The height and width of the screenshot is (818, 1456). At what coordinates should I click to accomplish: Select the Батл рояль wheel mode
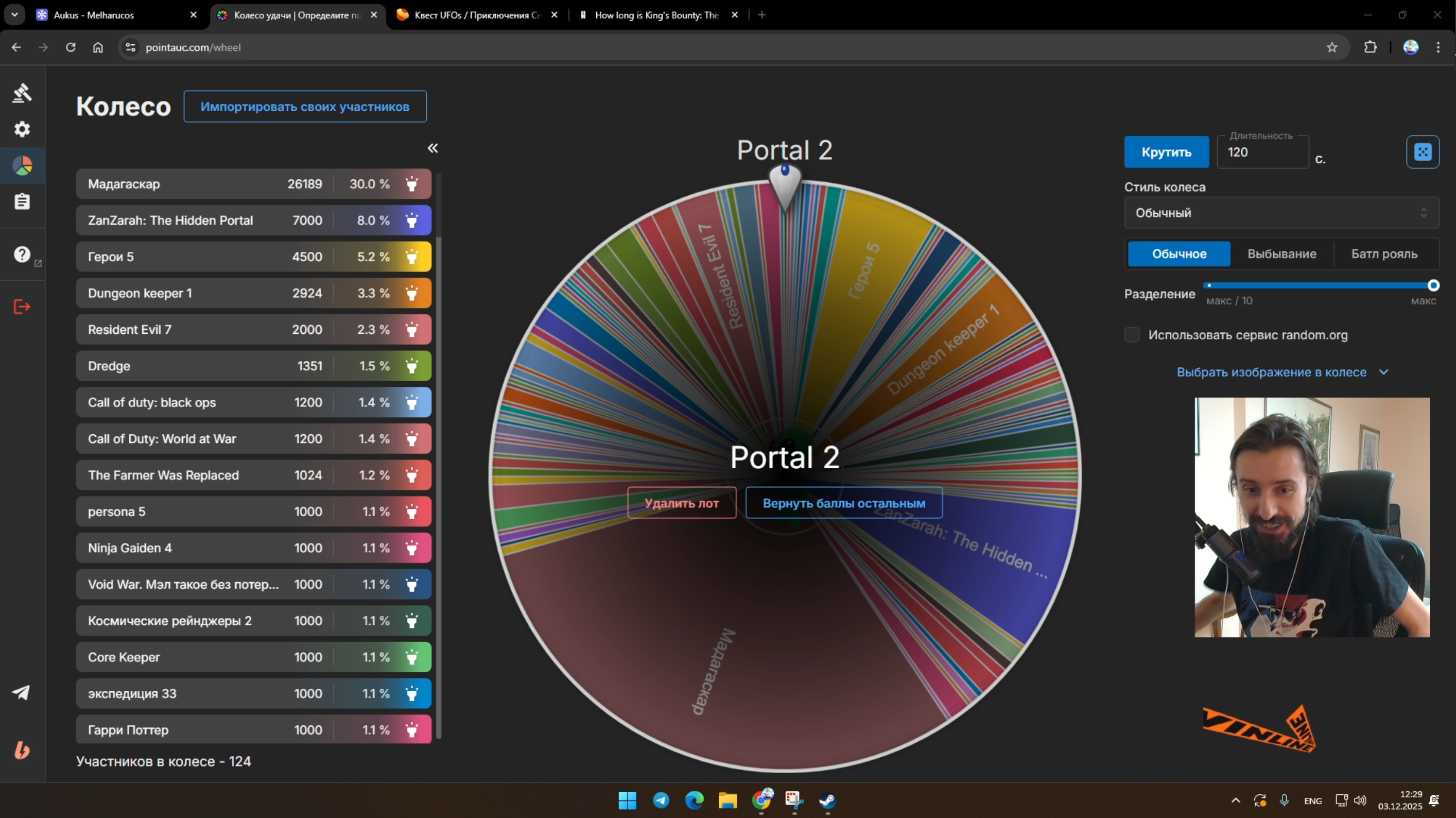pyautogui.click(x=1383, y=254)
